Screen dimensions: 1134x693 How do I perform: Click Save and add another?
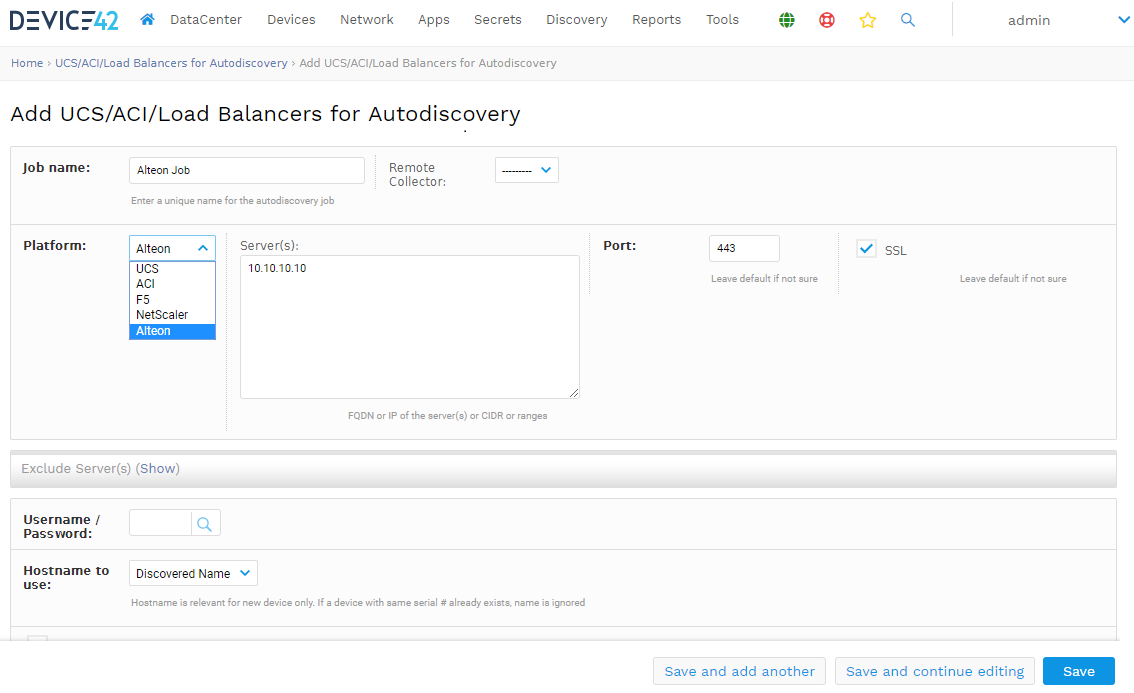pos(739,671)
